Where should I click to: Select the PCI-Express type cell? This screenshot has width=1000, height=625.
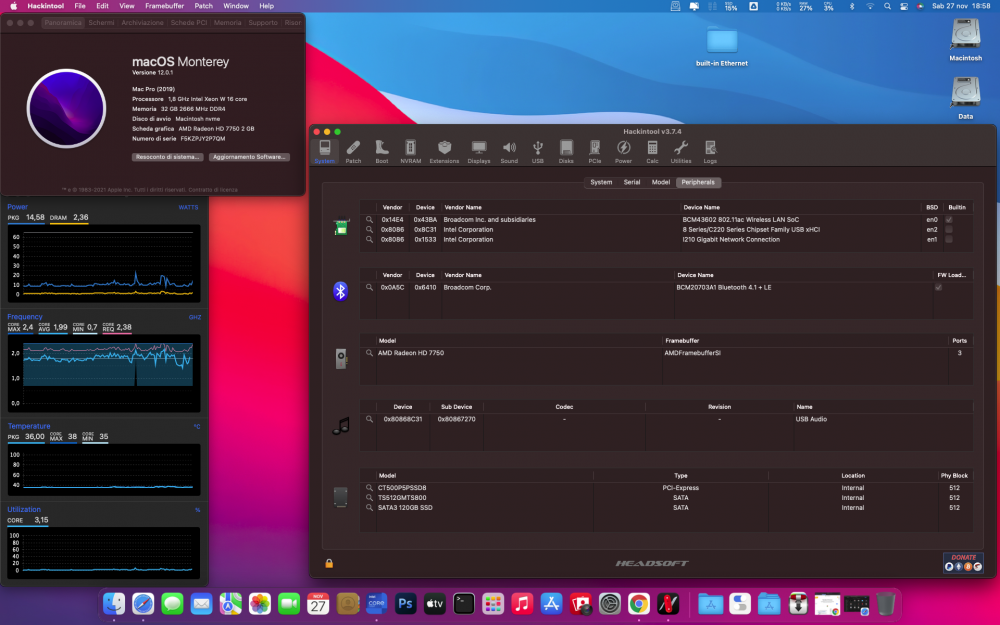[680, 488]
